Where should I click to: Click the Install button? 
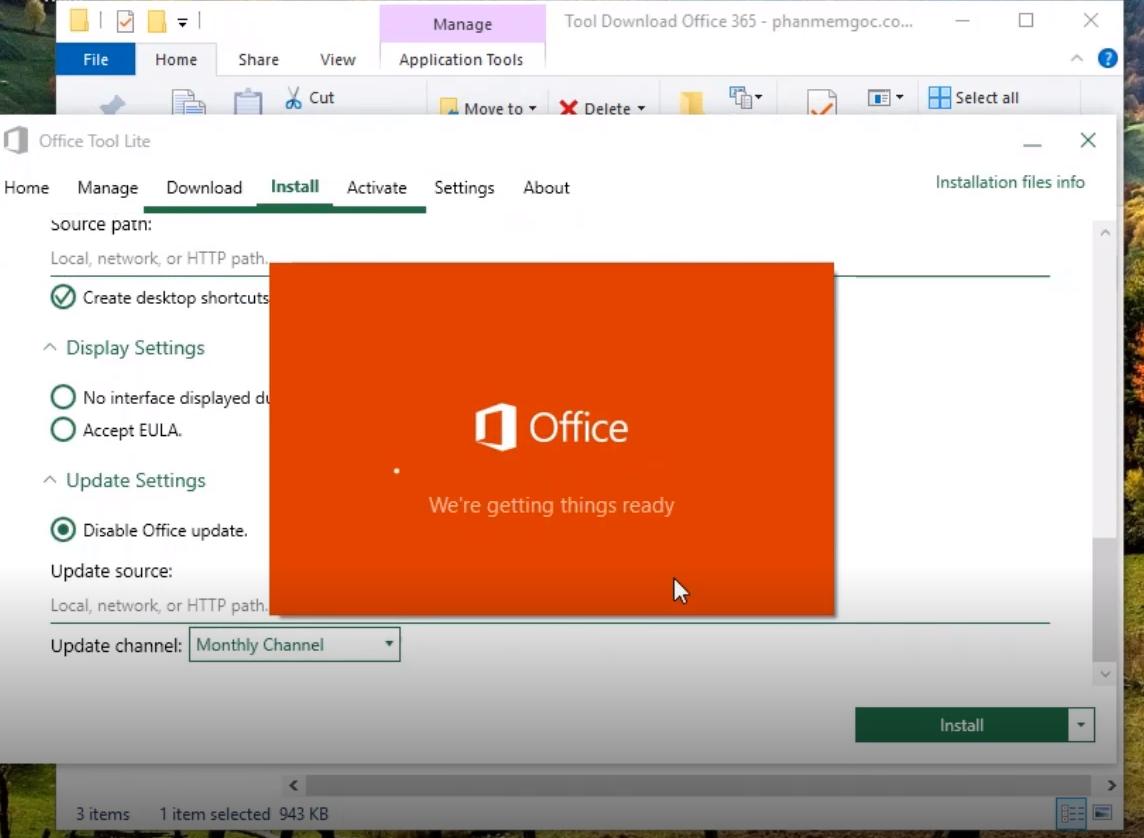[x=960, y=724]
